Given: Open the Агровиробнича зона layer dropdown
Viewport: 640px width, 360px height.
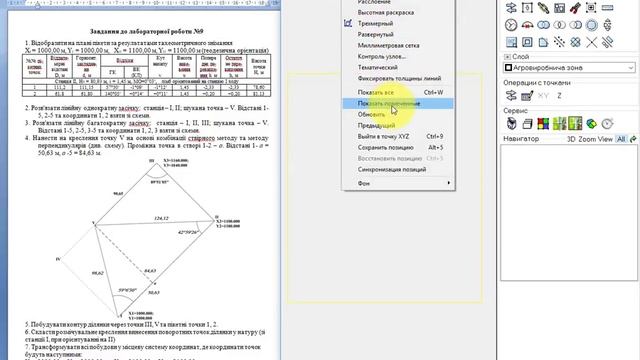Looking at the screenshot, I should [569, 68].
